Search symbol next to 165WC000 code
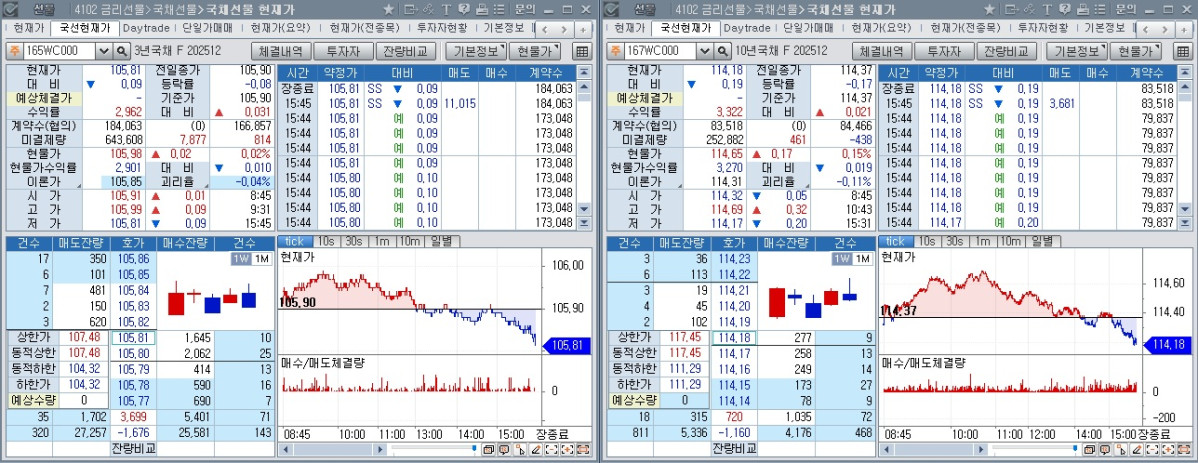This screenshot has width=1198, height=463. [121, 51]
